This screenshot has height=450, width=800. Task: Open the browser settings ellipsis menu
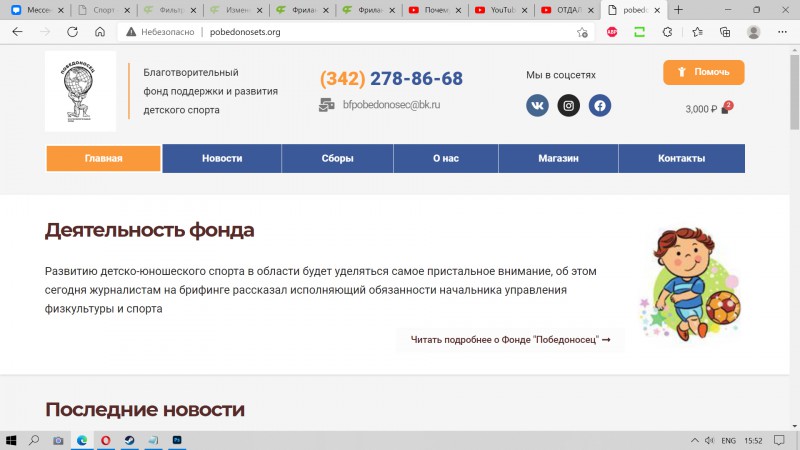[x=782, y=32]
